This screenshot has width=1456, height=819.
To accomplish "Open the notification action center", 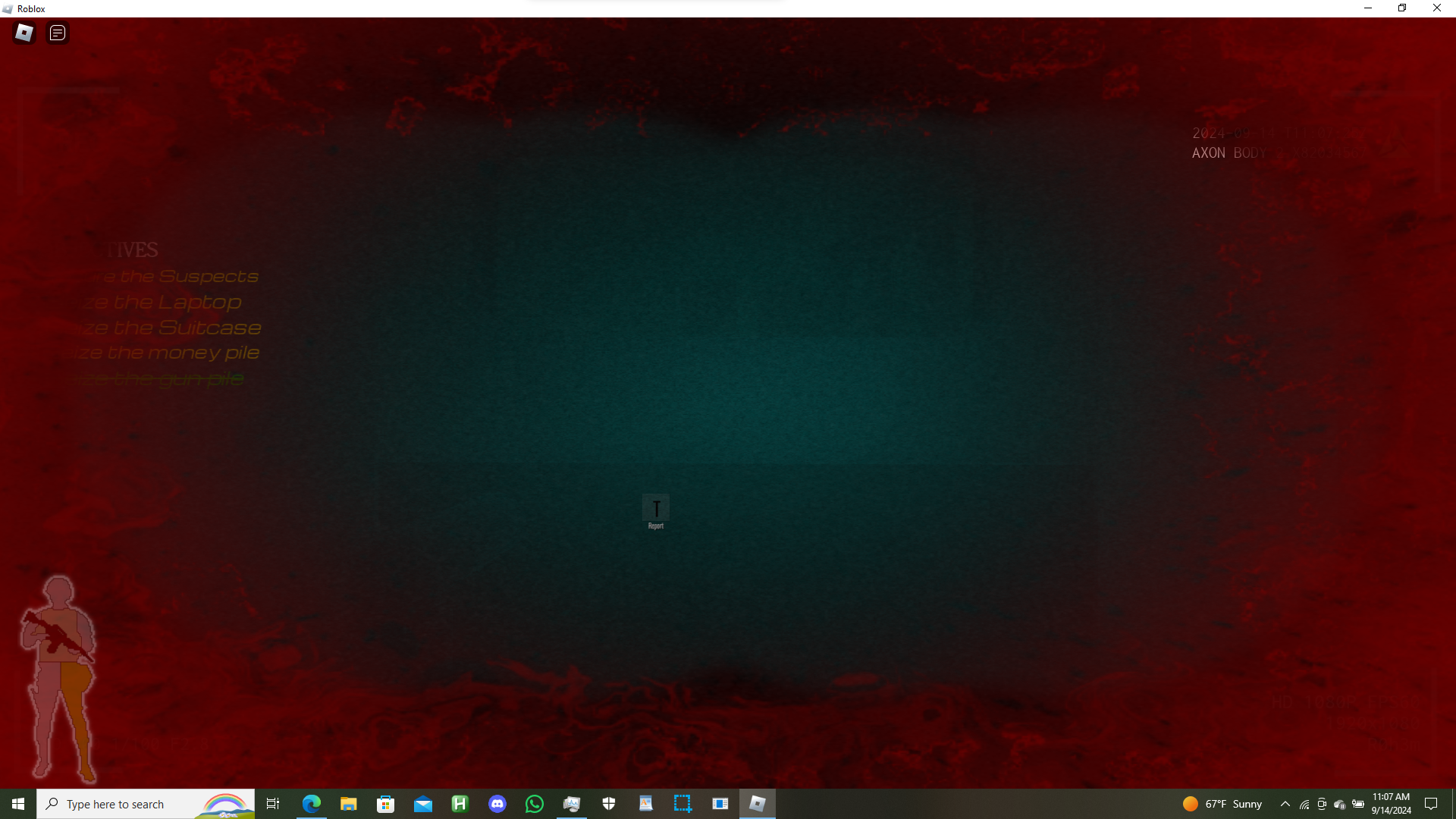I will click(x=1431, y=804).
